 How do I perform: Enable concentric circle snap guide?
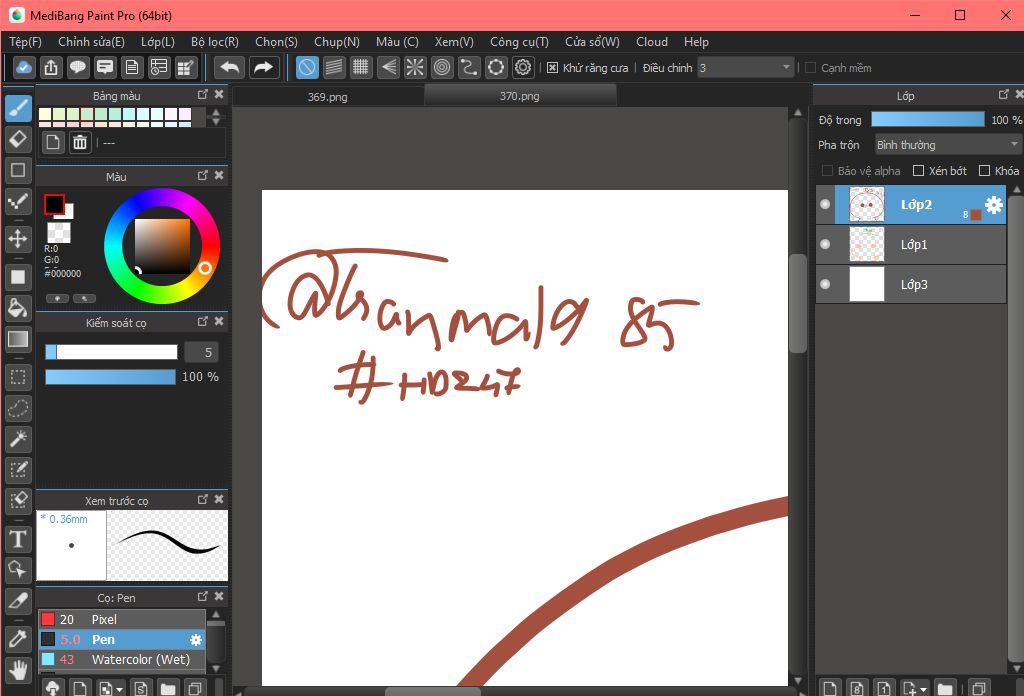[442, 67]
